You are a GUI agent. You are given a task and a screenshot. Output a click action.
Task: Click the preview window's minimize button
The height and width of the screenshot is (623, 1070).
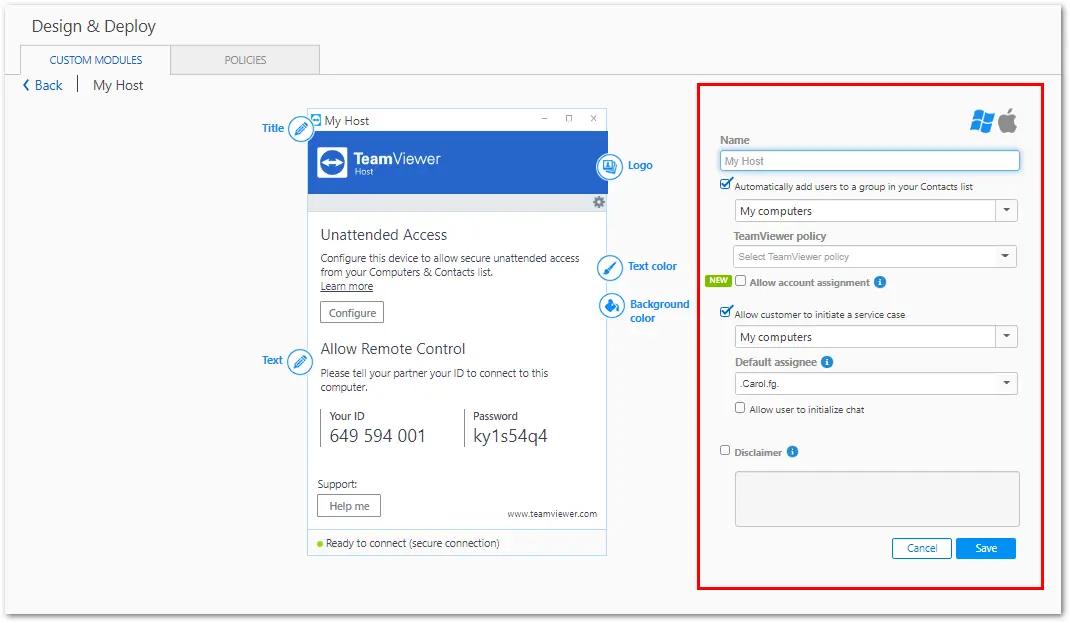pyautogui.click(x=545, y=118)
